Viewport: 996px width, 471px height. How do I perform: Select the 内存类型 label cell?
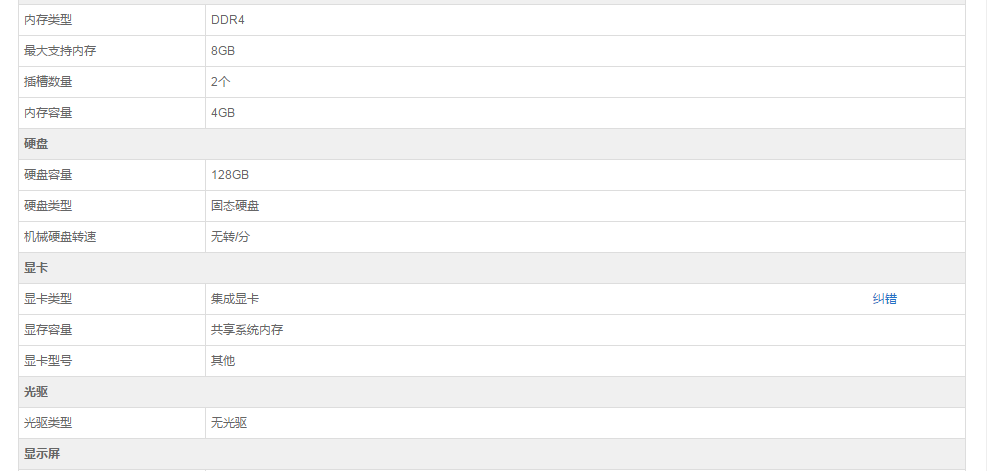(x=112, y=20)
